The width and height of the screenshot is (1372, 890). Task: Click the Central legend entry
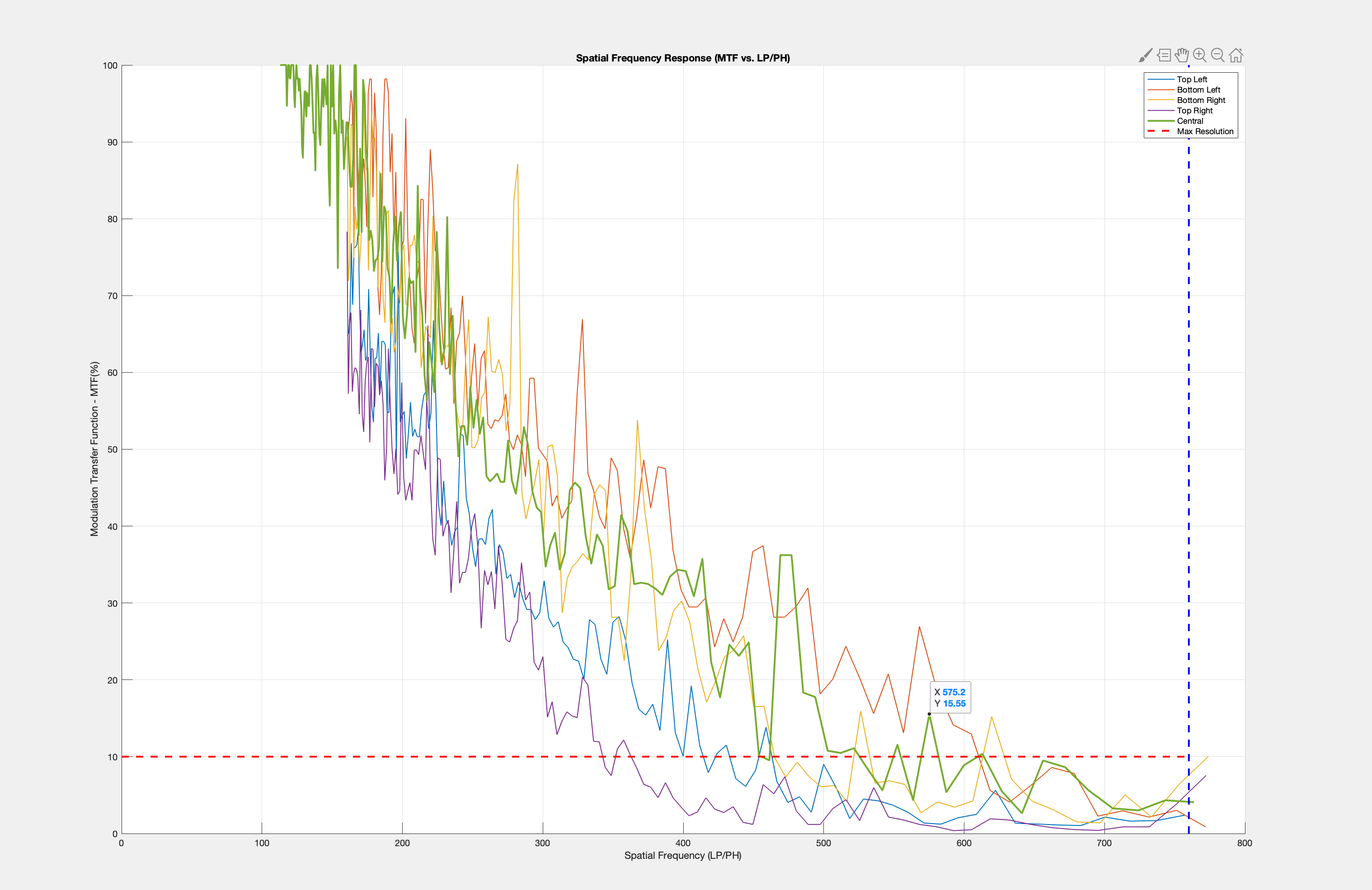tap(1190, 121)
